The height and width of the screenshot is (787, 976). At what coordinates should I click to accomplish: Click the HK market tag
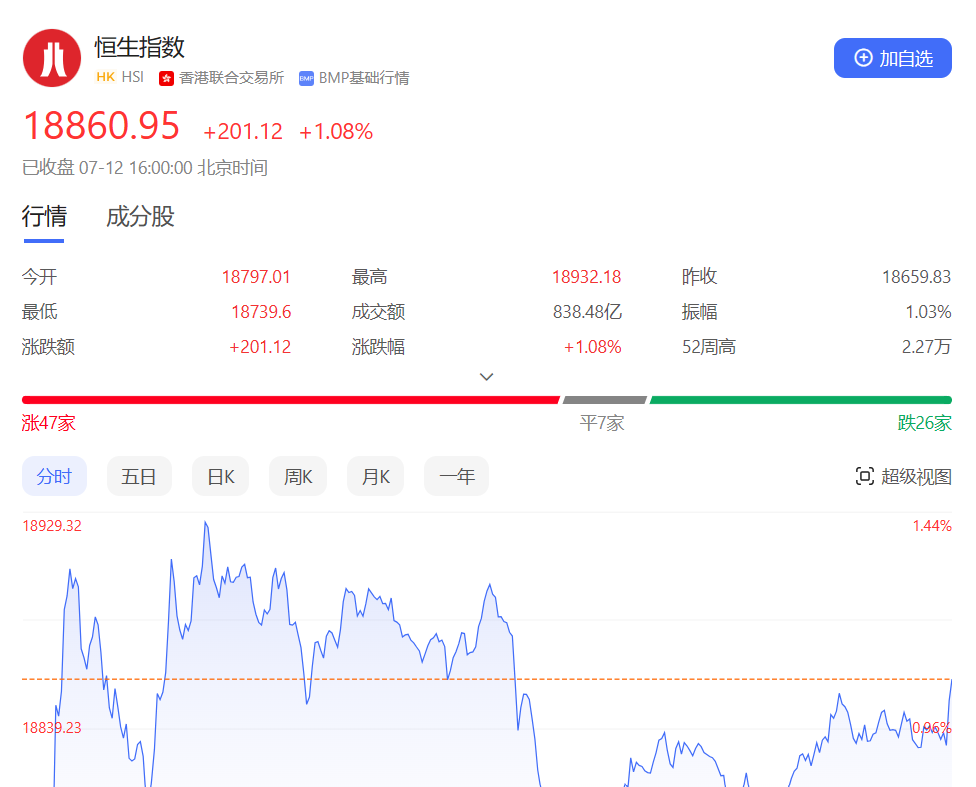[106, 77]
